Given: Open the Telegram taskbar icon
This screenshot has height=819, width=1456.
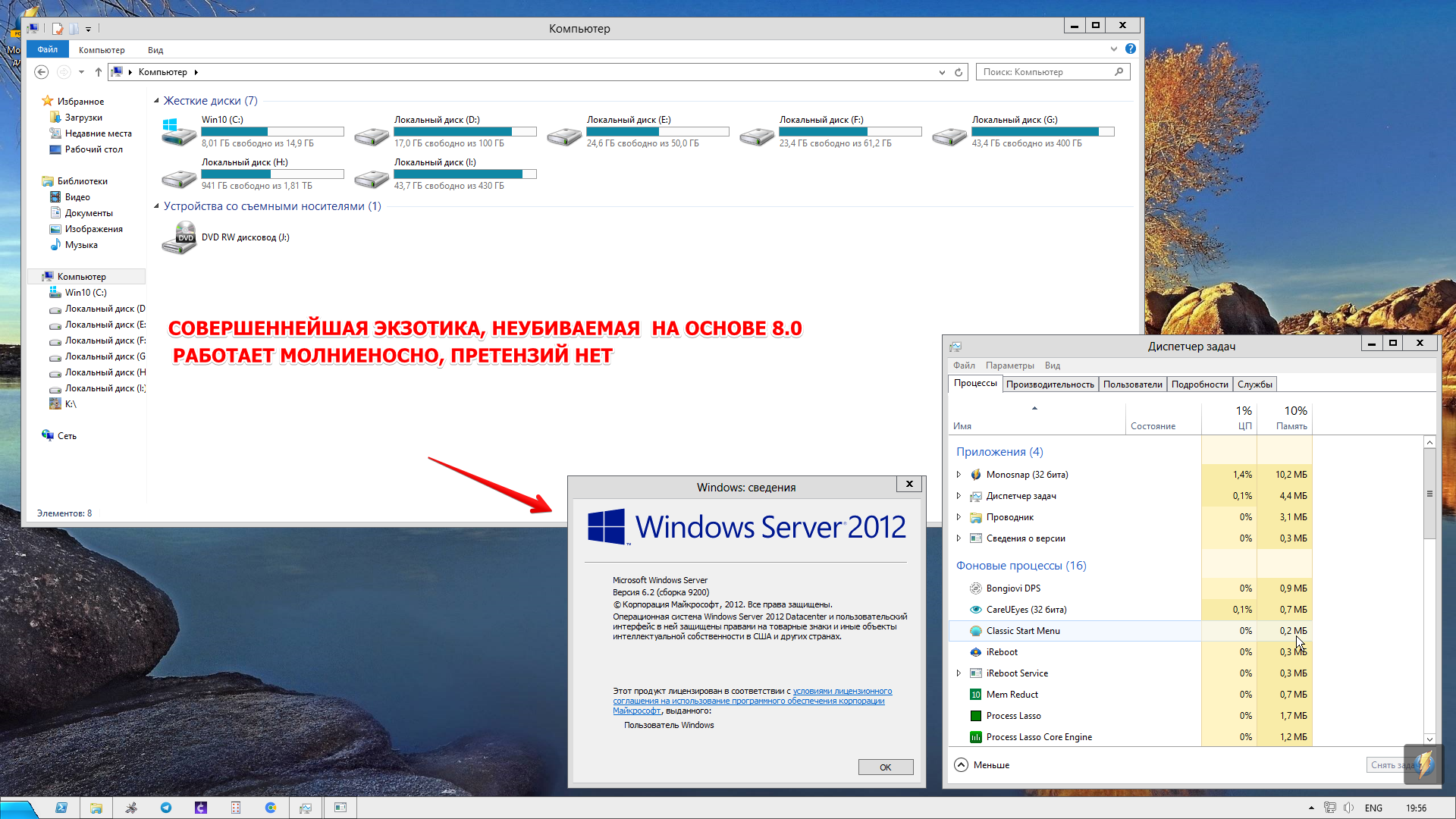Looking at the screenshot, I should (166, 808).
